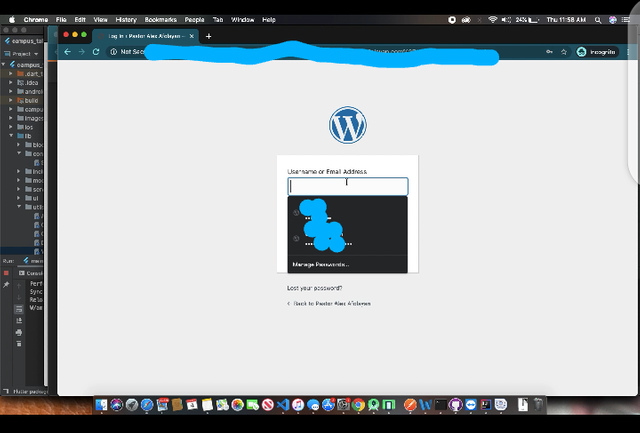640x433 pixels.
Task: Close the Log In tab
Action: pos(191,36)
